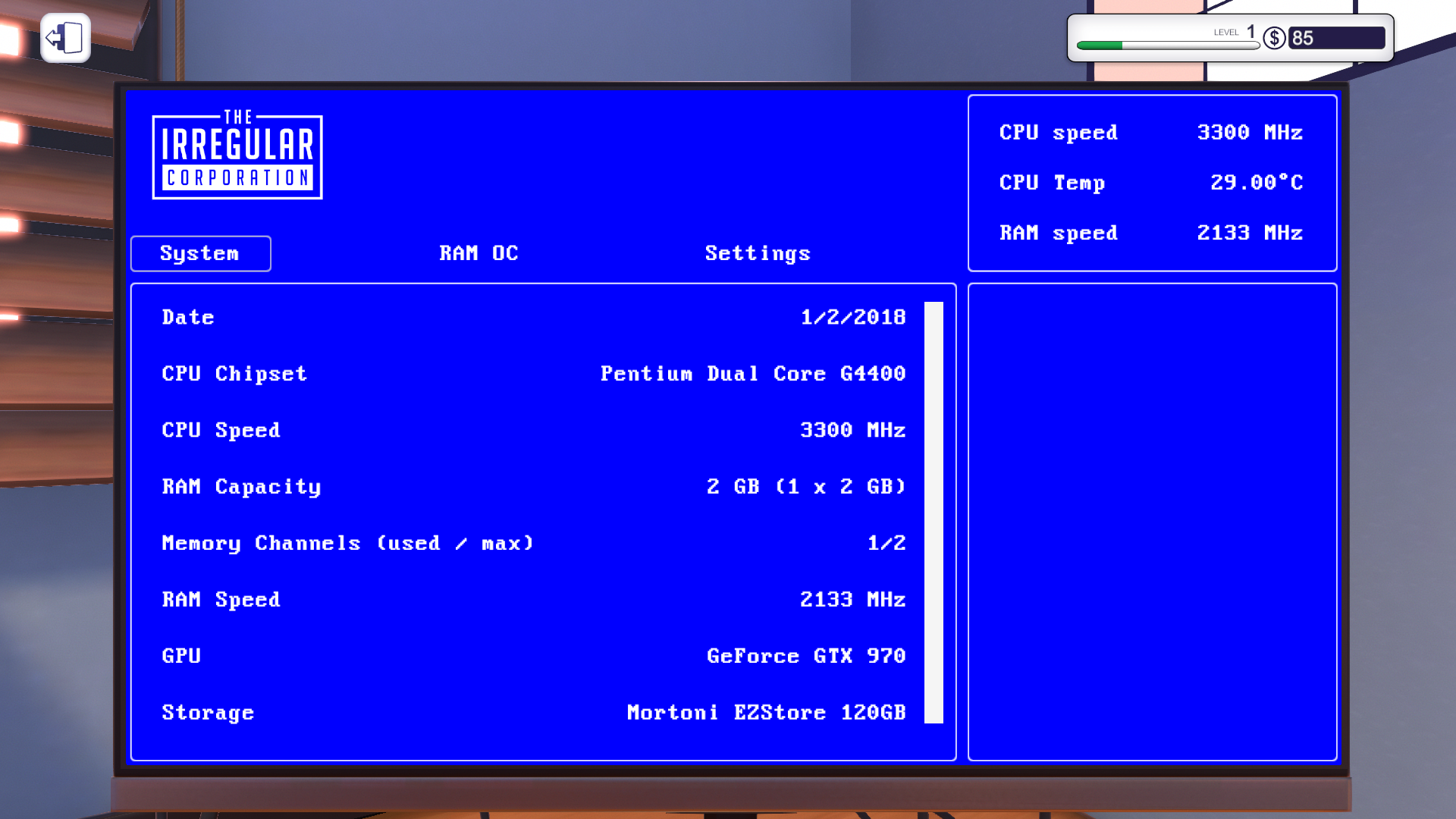This screenshot has height=819, width=1456.
Task: Click the Memory Channels used/max row
Action: (x=533, y=543)
